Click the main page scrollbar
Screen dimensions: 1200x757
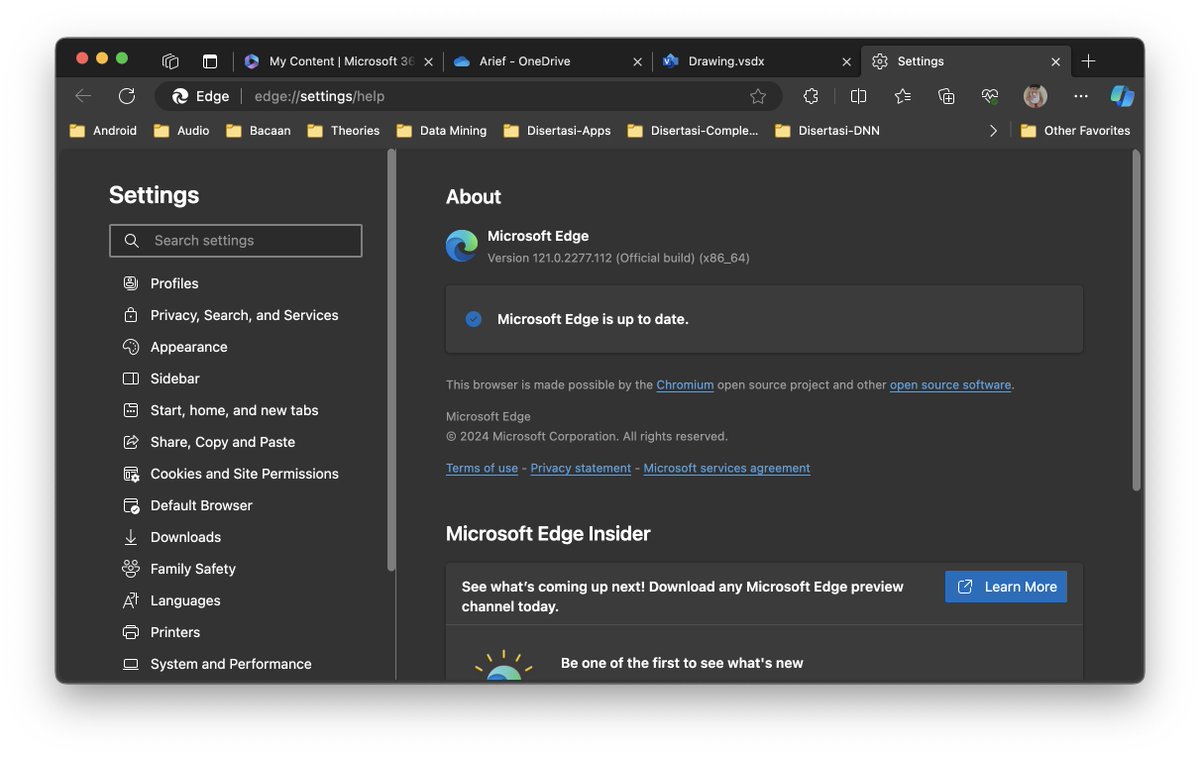pyautogui.click(x=1136, y=320)
